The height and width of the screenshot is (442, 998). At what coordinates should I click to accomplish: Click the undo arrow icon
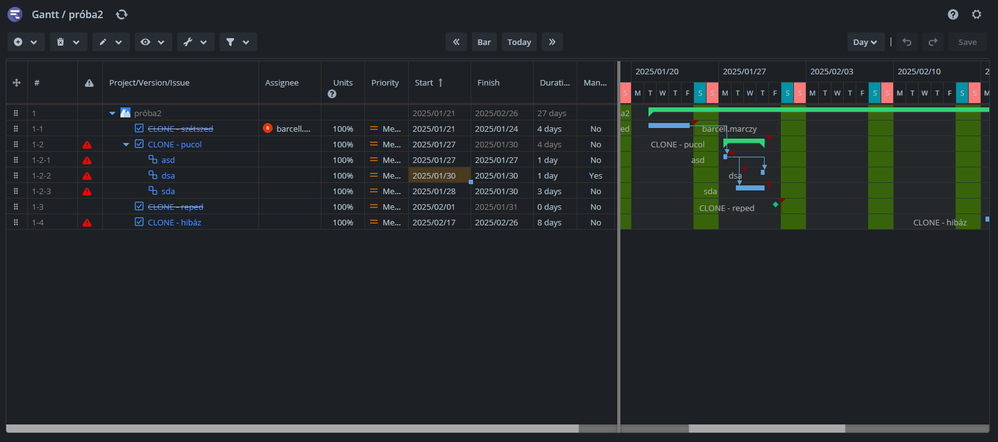(x=908, y=42)
